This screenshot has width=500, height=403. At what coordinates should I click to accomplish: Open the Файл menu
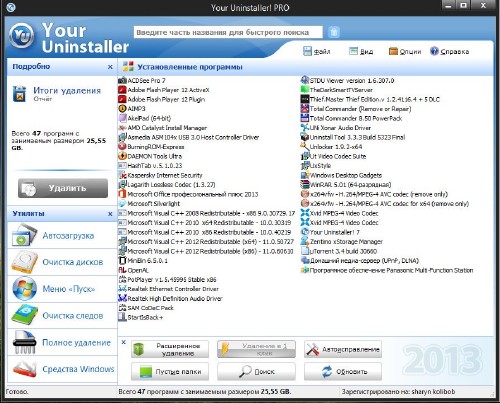pos(317,51)
